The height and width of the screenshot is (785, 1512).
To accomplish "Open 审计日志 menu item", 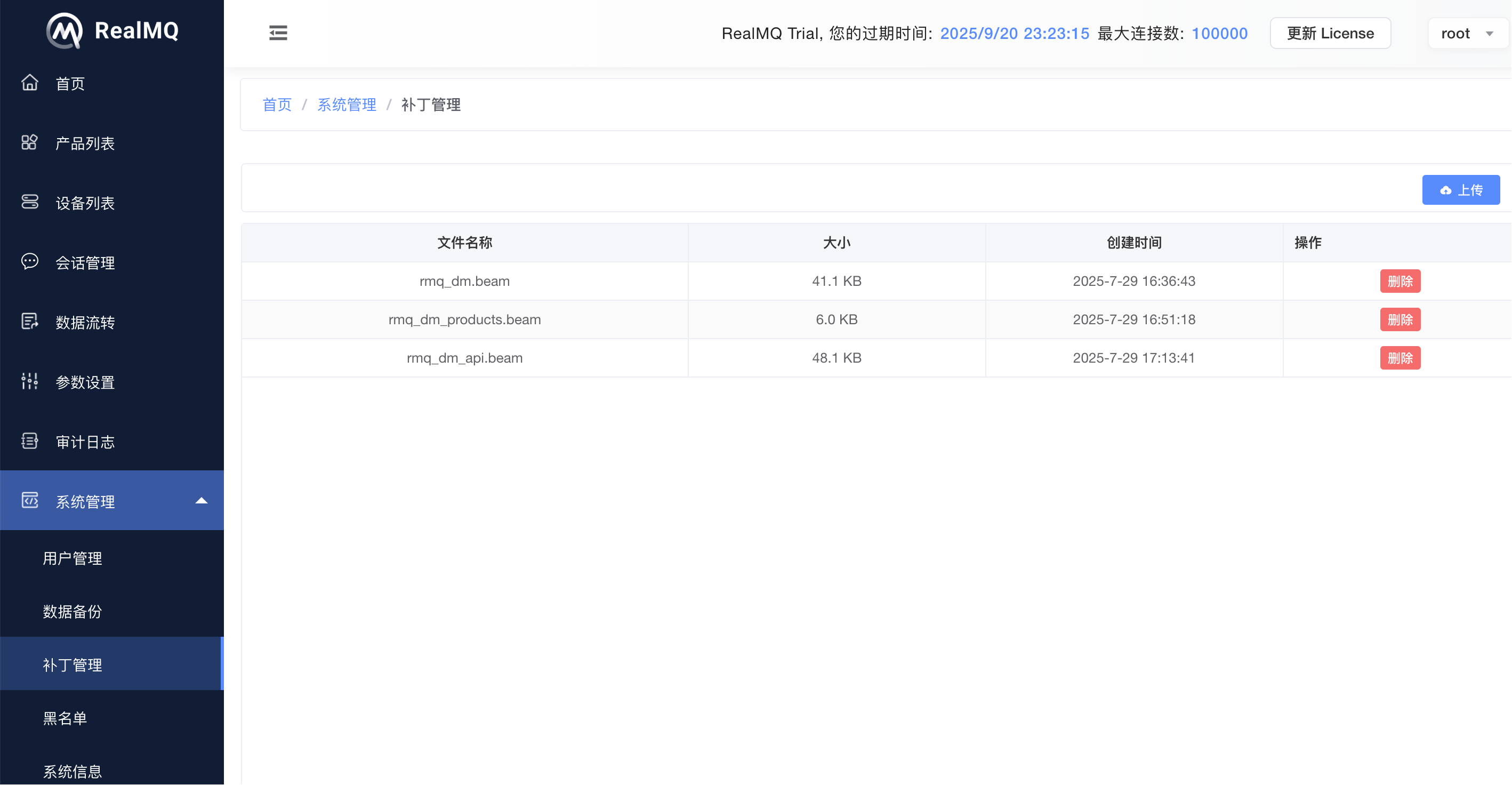I will [111, 442].
